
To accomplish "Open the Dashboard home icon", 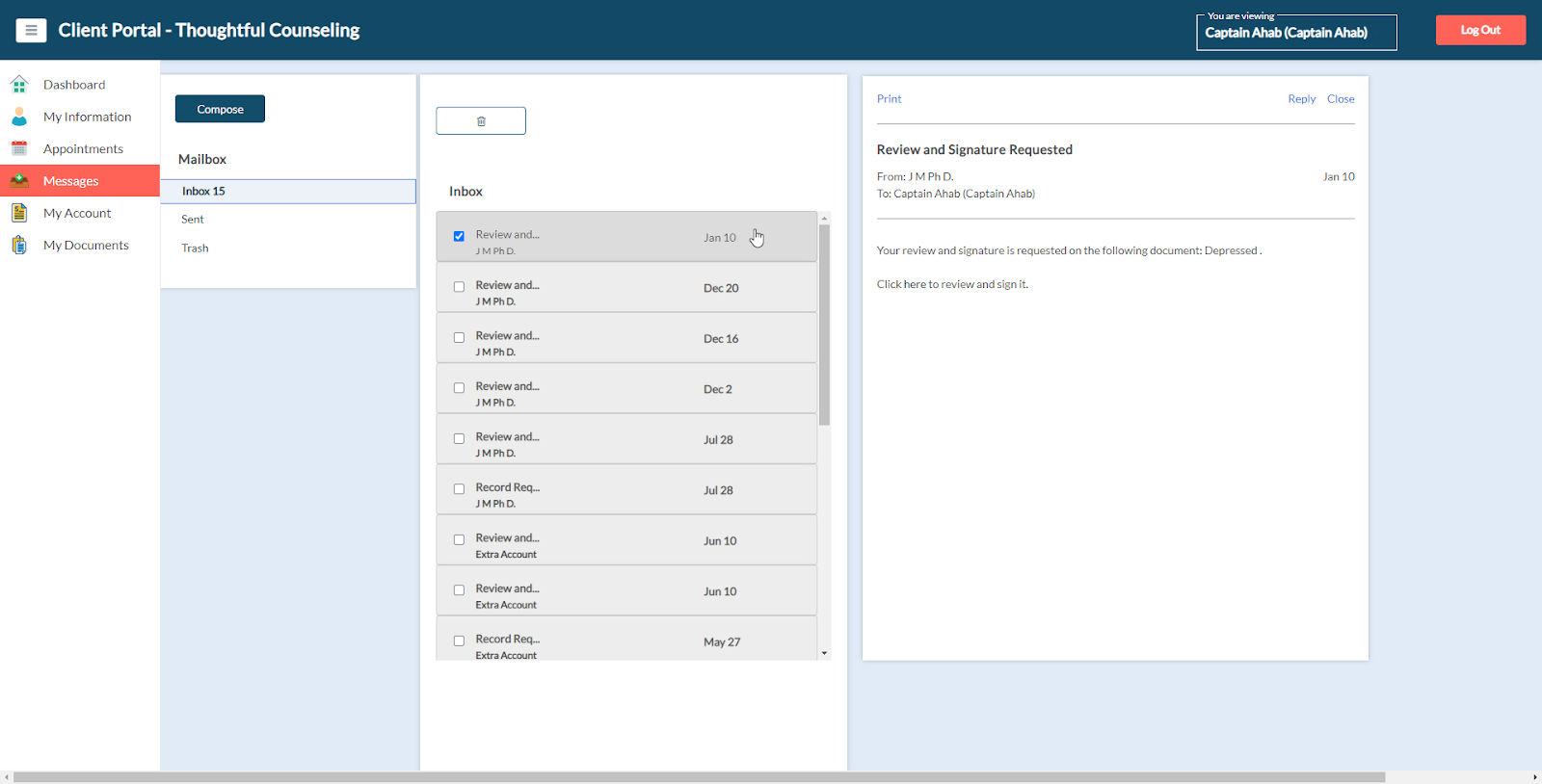I will (x=19, y=85).
